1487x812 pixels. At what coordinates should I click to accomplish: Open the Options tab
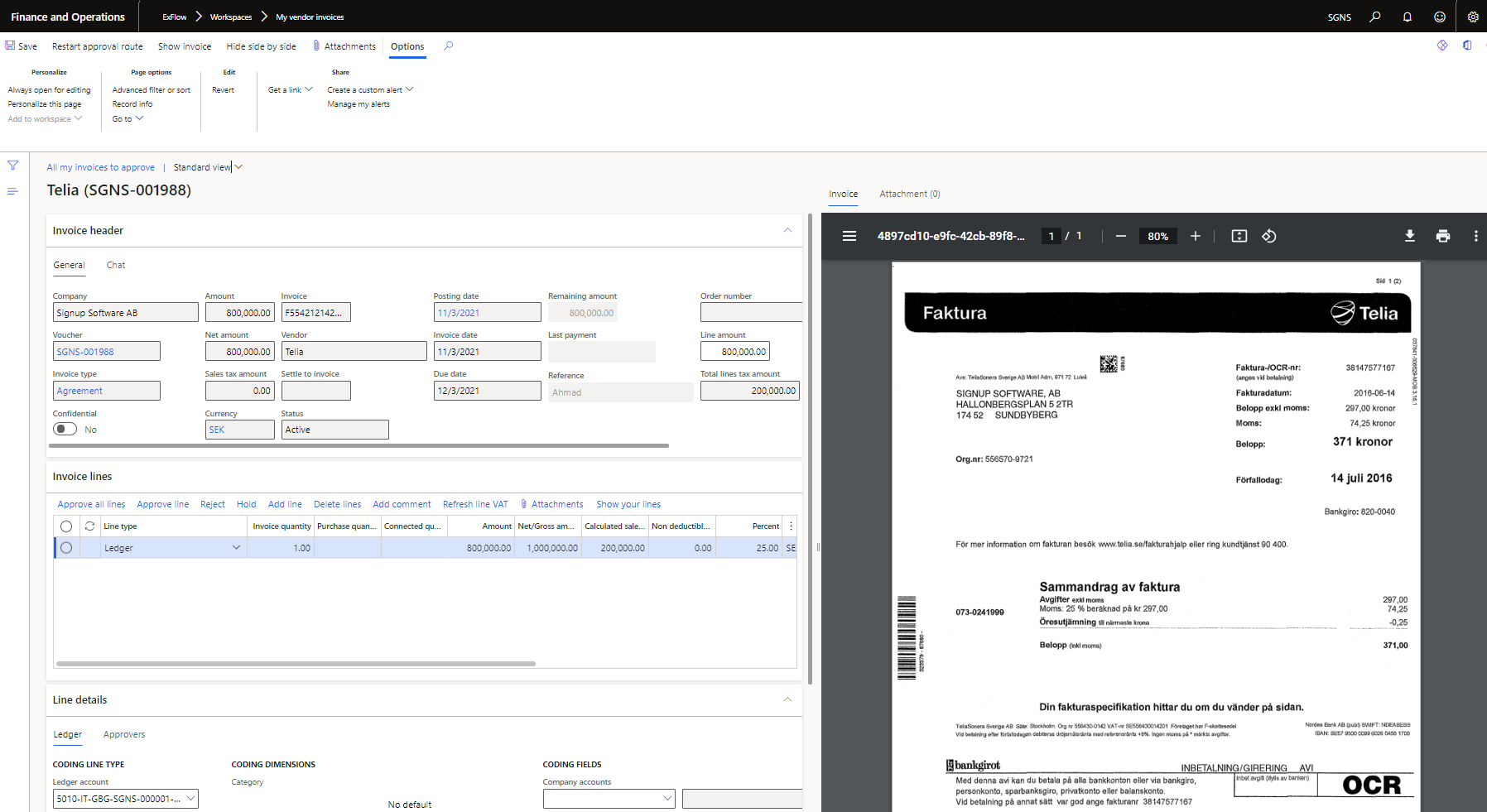pyautogui.click(x=407, y=46)
